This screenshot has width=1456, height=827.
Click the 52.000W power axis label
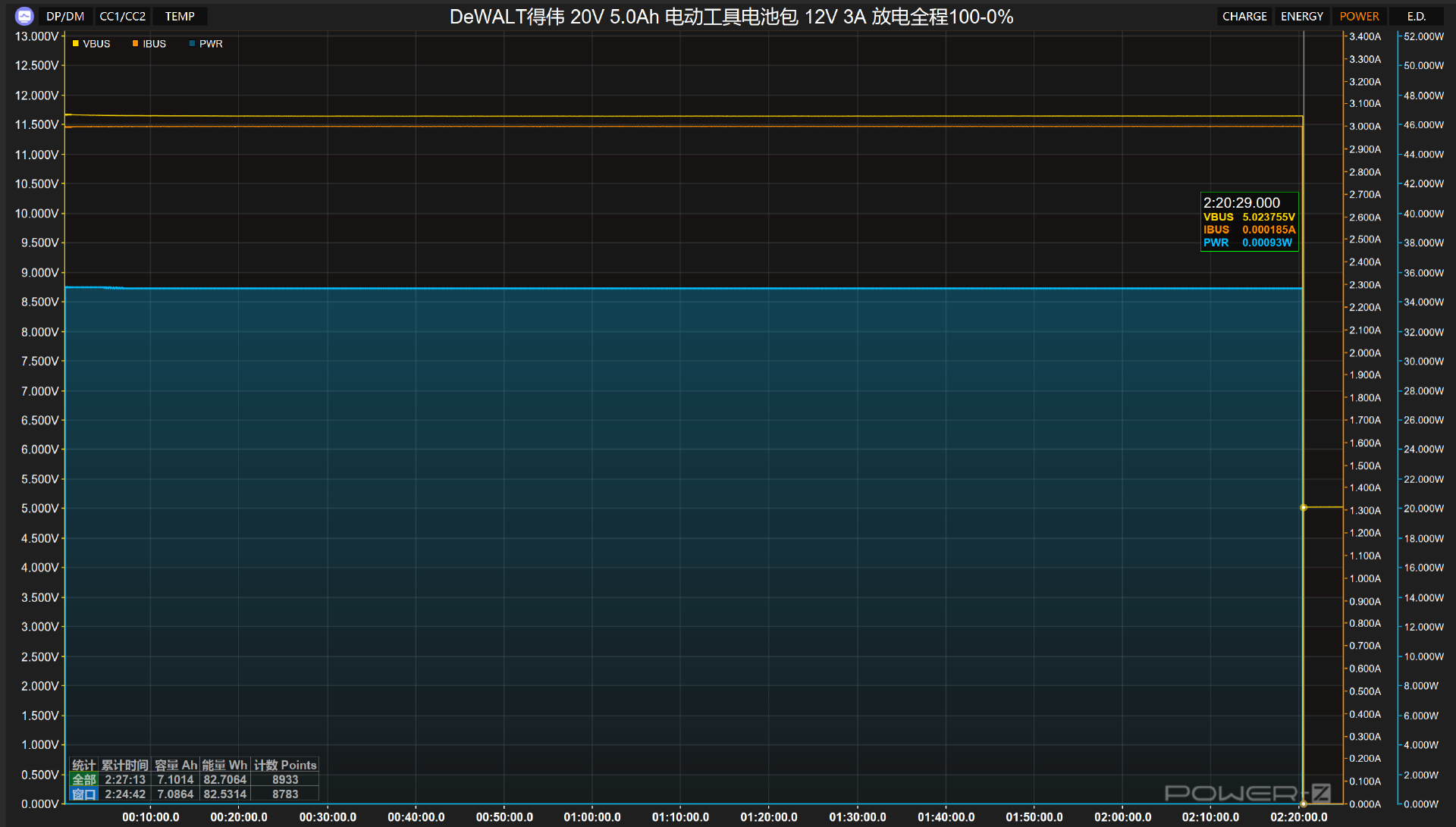1424,36
